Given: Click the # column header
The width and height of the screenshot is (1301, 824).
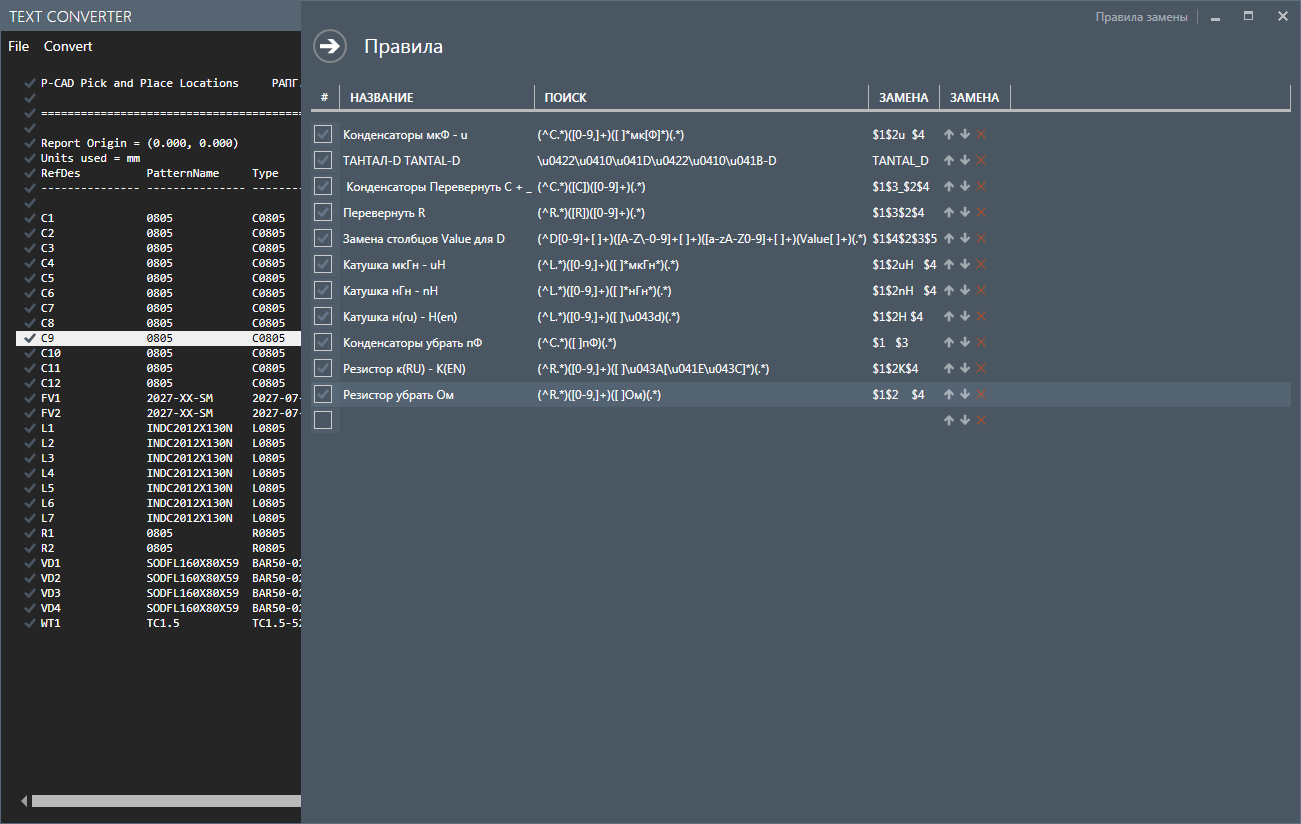Looking at the screenshot, I should tap(325, 97).
